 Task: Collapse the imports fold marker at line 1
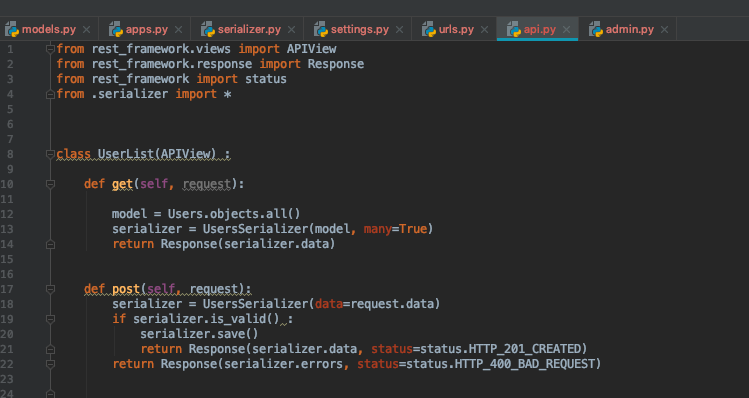(50, 49)
